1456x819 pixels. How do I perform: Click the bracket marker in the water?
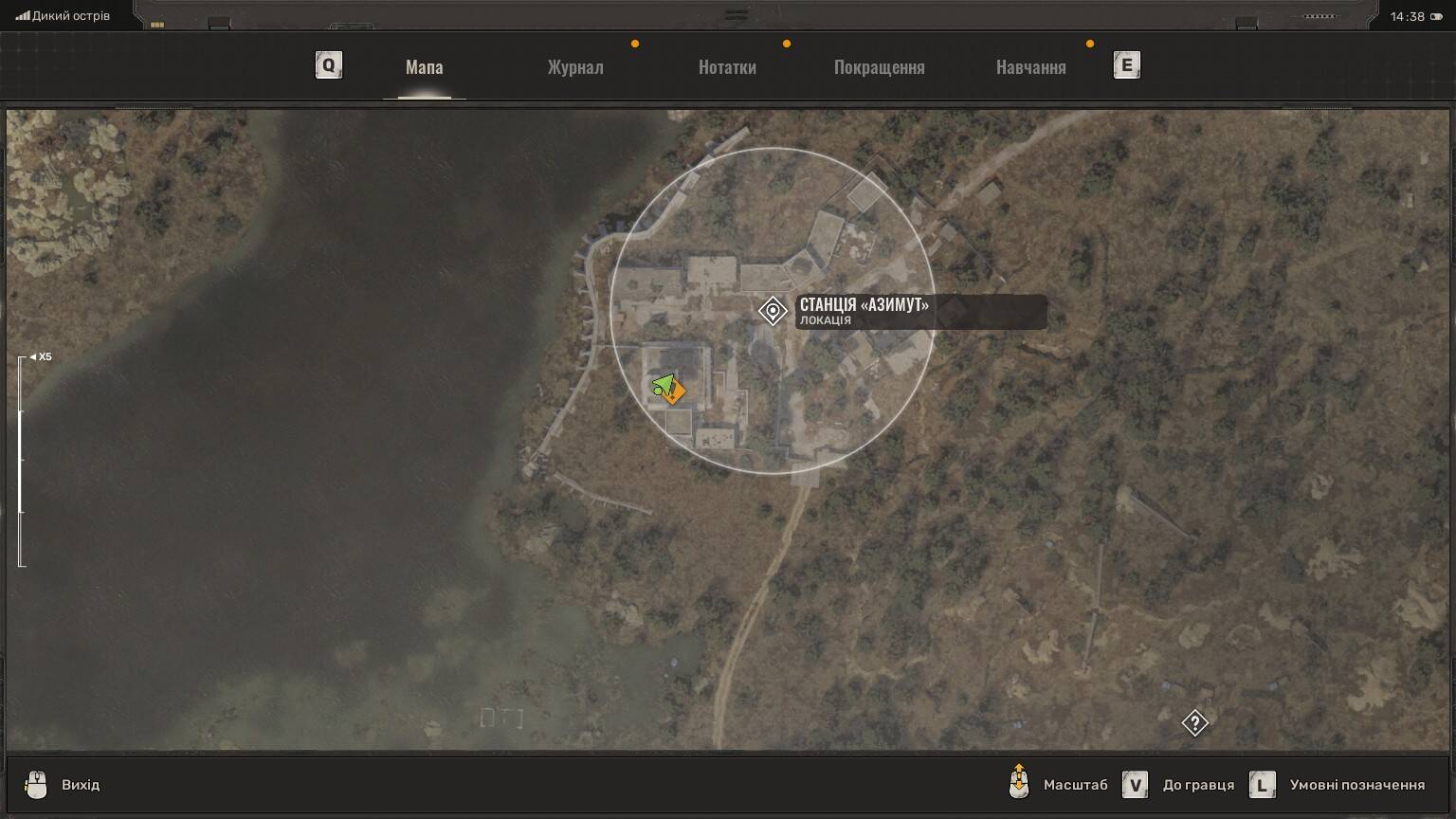coord(501,718)
